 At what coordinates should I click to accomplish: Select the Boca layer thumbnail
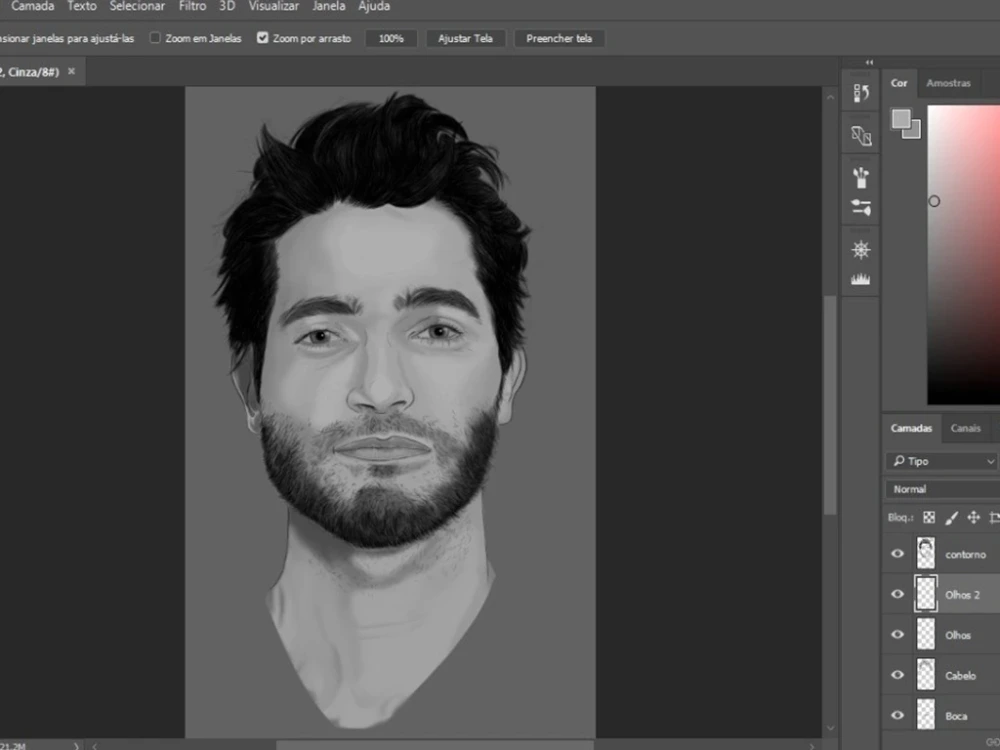[926, 715]
